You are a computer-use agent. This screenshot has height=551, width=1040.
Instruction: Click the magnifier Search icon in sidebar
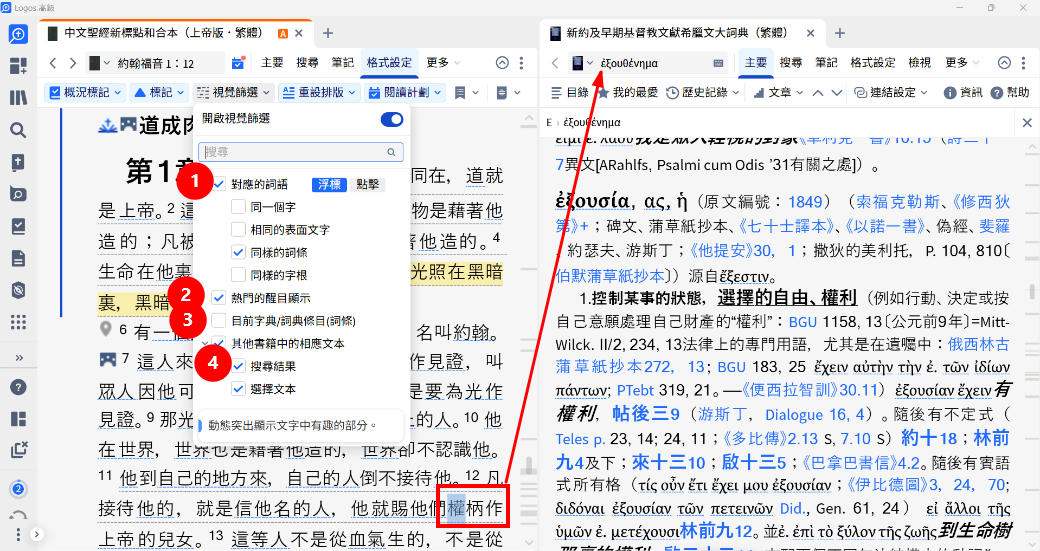click(18, 130)
